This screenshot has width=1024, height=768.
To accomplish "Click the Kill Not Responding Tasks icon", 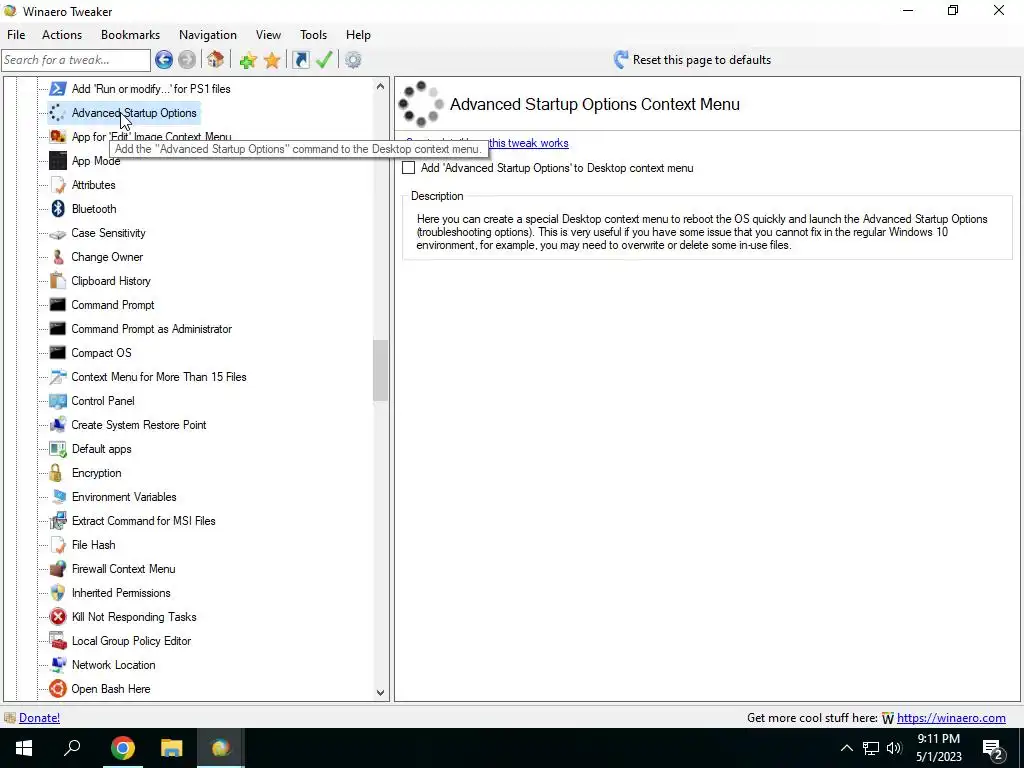I will click(x=58, y=617).
